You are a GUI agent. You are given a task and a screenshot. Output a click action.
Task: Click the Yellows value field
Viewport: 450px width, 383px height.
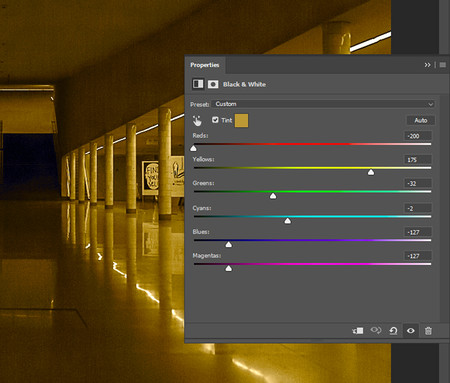point(418,159)
